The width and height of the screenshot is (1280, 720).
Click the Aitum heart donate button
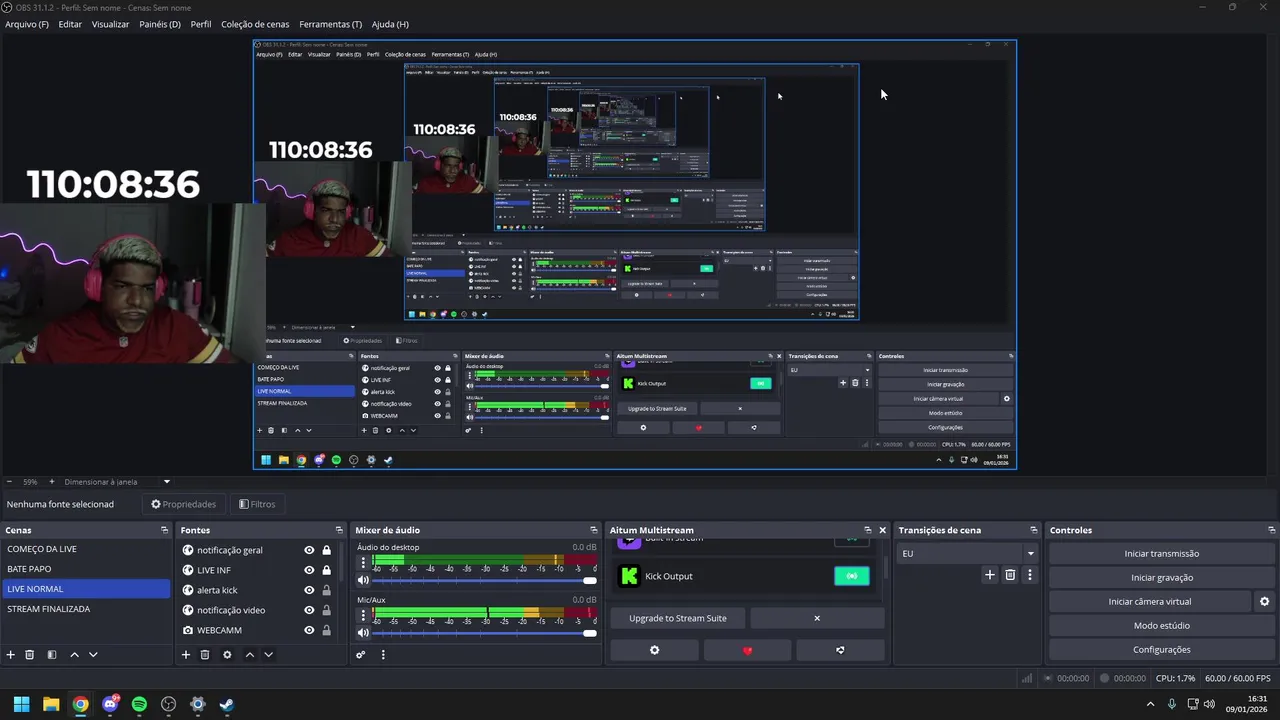tap(747, 650)
